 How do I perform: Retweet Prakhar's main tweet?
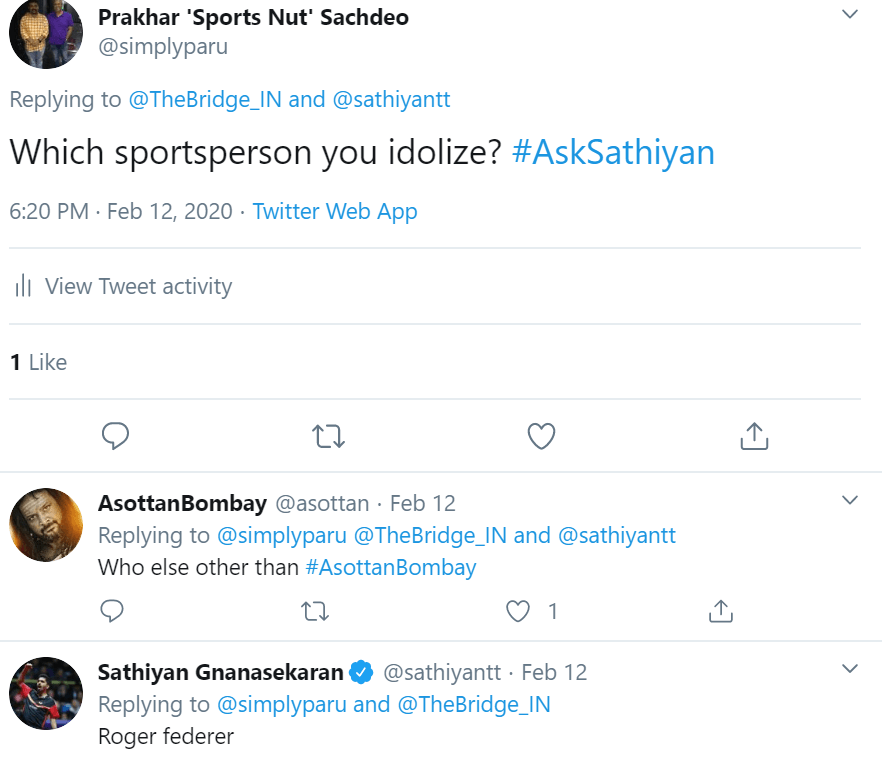329,436
